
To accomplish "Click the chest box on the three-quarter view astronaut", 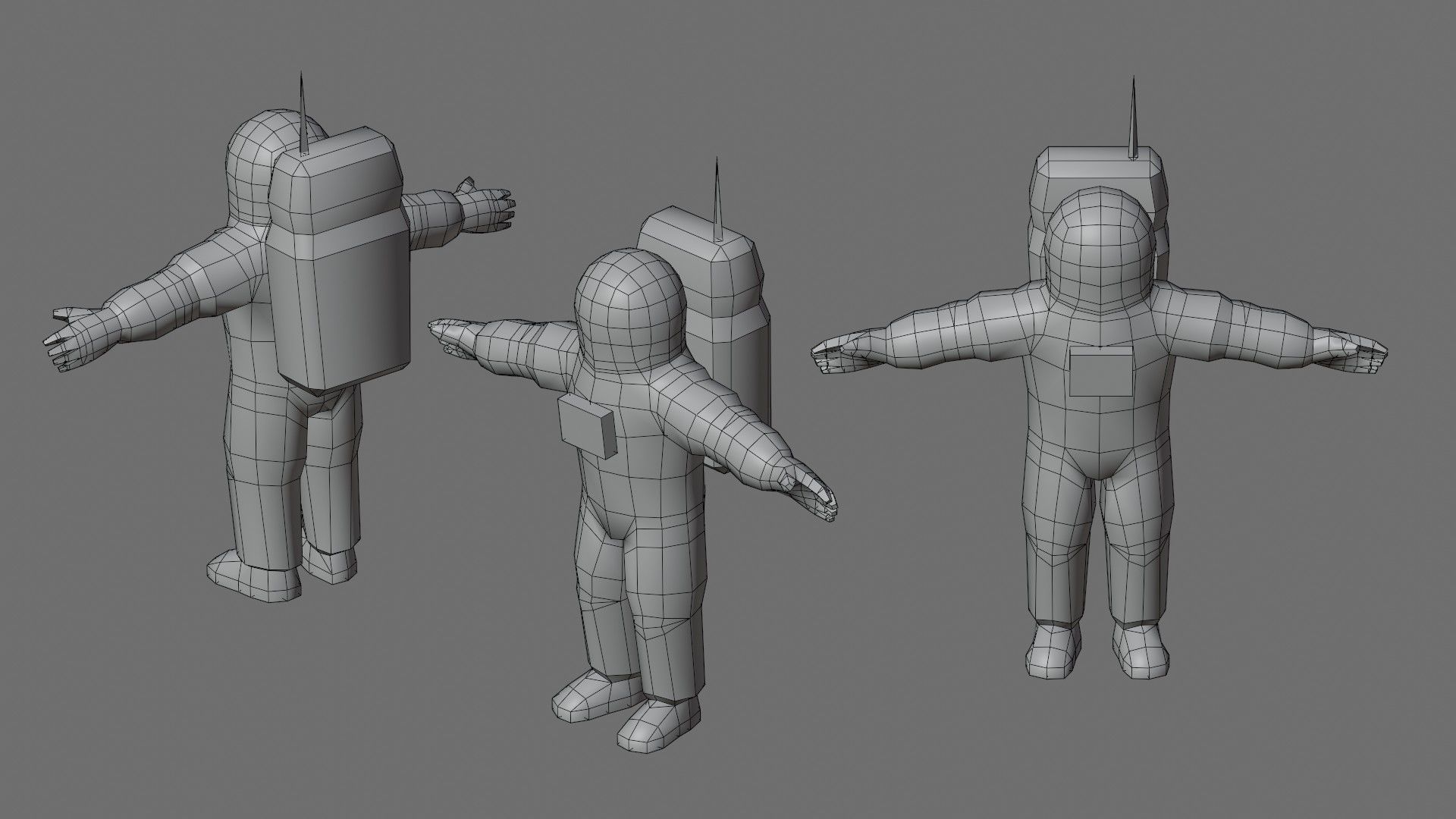I will (x=587, y=428).
